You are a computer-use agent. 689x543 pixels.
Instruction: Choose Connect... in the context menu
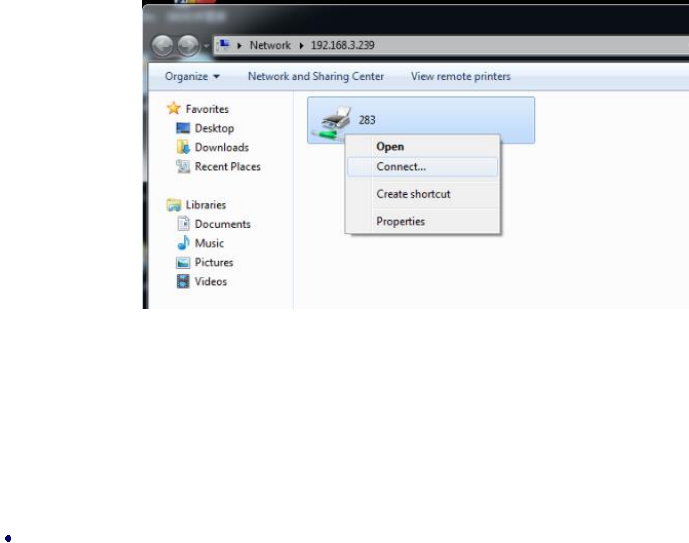pyautogui.click(x=422, y=167)
